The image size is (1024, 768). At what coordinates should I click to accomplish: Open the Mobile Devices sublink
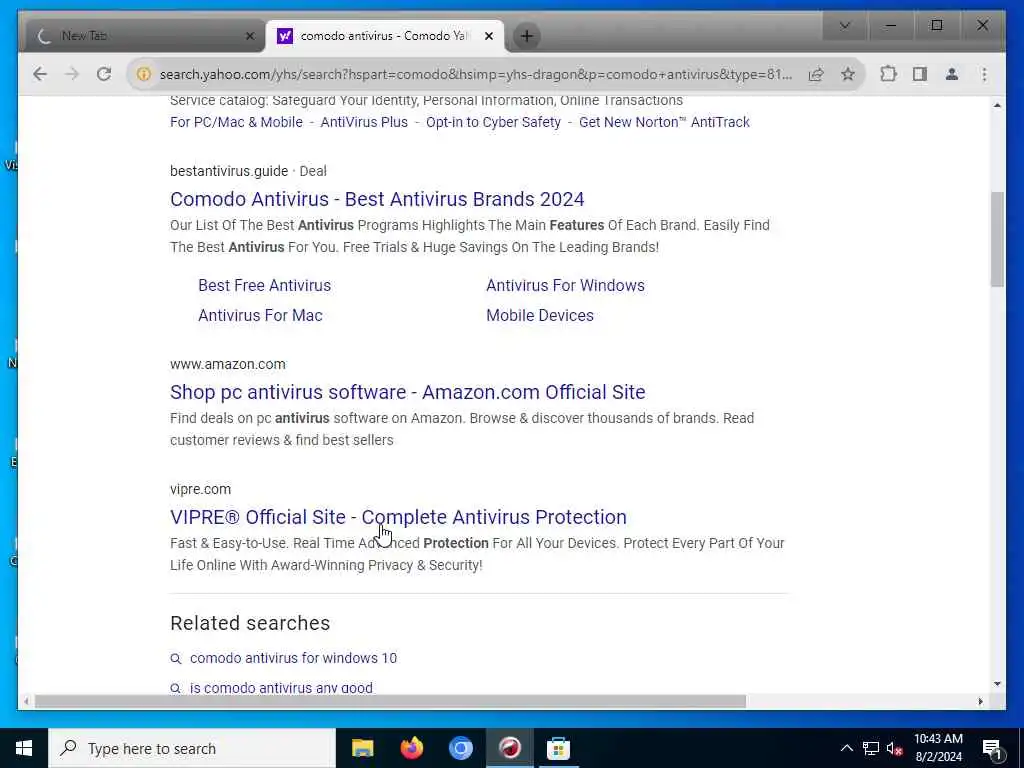[539, 315]
